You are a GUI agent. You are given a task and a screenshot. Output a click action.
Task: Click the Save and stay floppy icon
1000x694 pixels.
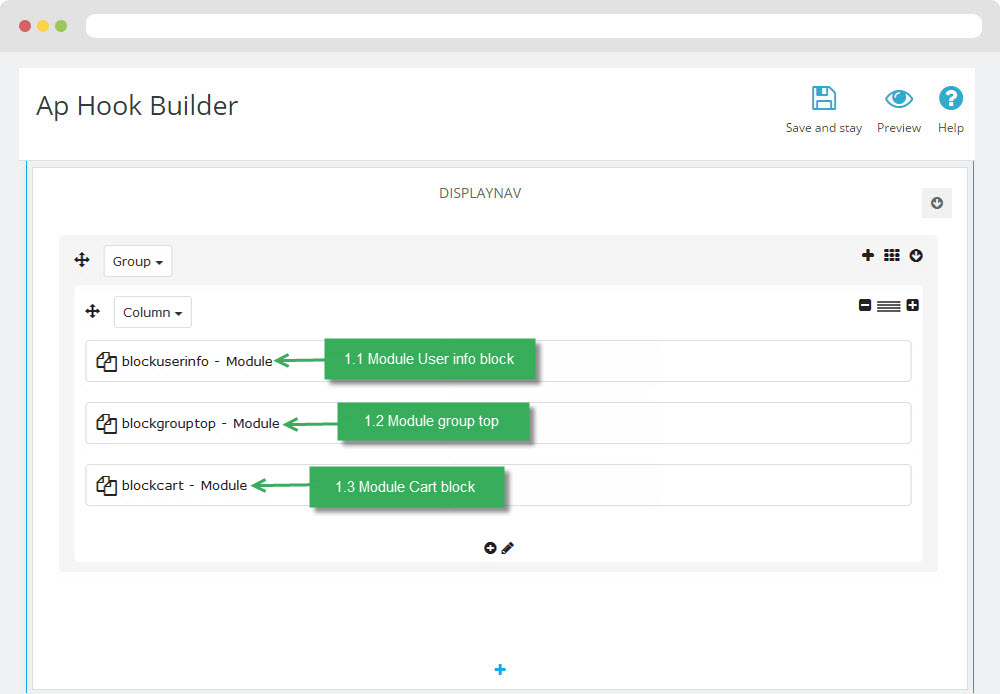tap(823, 98)
